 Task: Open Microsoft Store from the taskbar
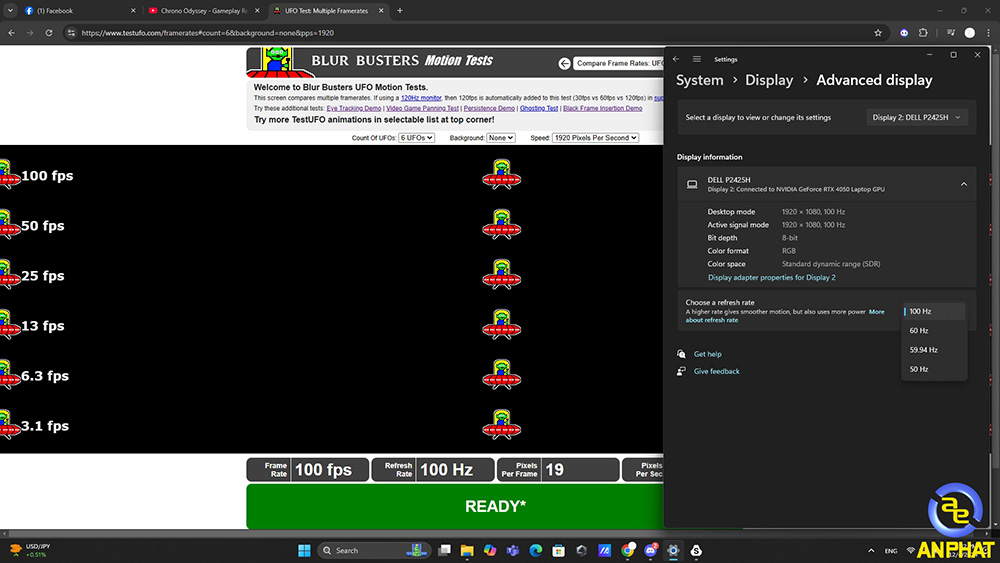pos(559,550)
